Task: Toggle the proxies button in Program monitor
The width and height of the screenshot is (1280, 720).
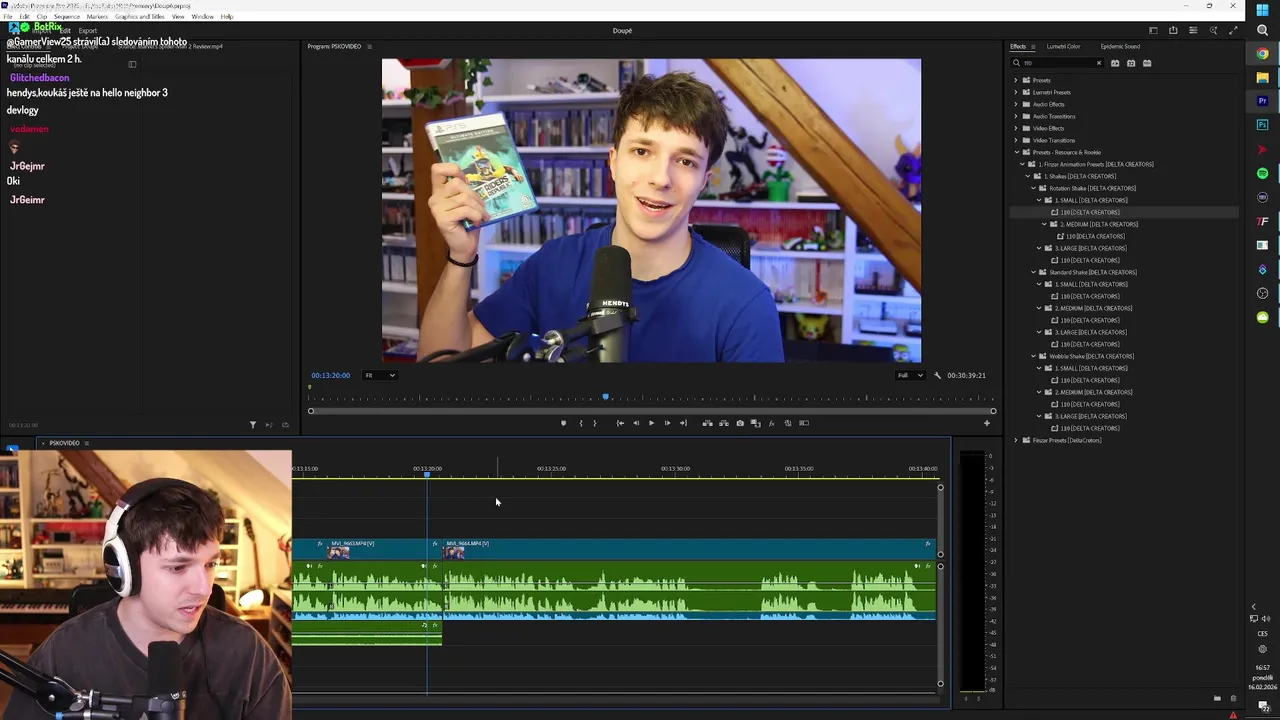Action: 788,423
